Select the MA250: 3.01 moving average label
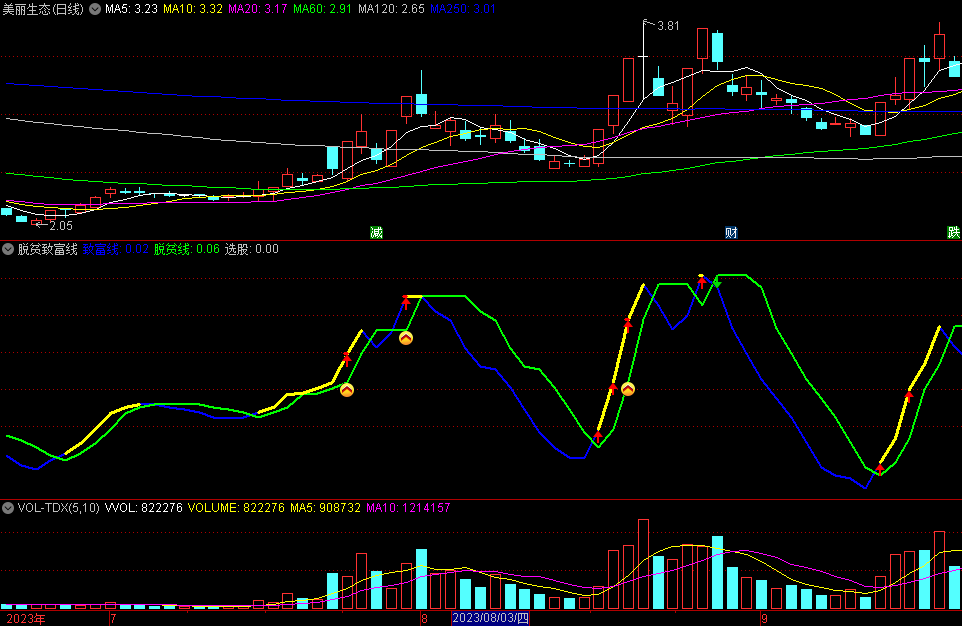 (x=463, y=9)
